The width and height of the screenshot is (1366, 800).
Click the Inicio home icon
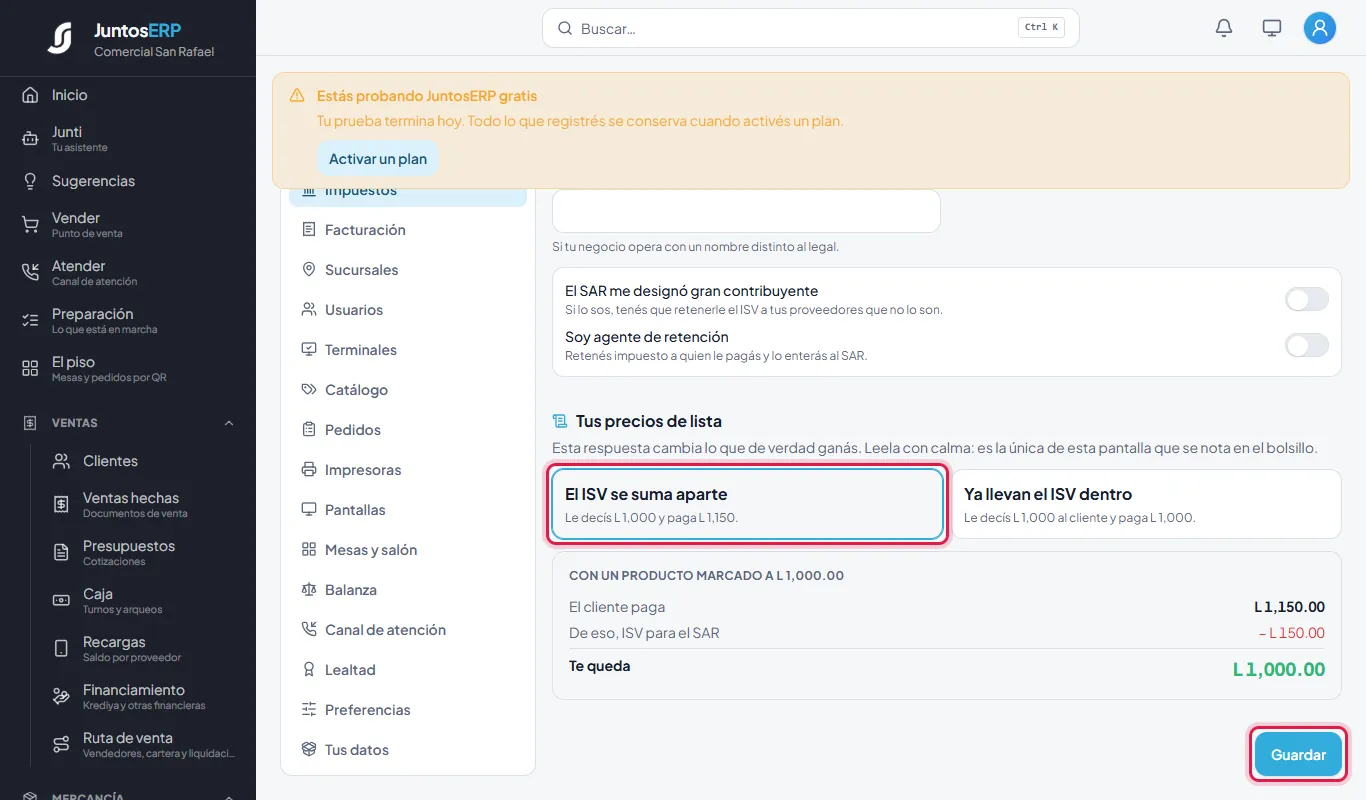point(30,95)
